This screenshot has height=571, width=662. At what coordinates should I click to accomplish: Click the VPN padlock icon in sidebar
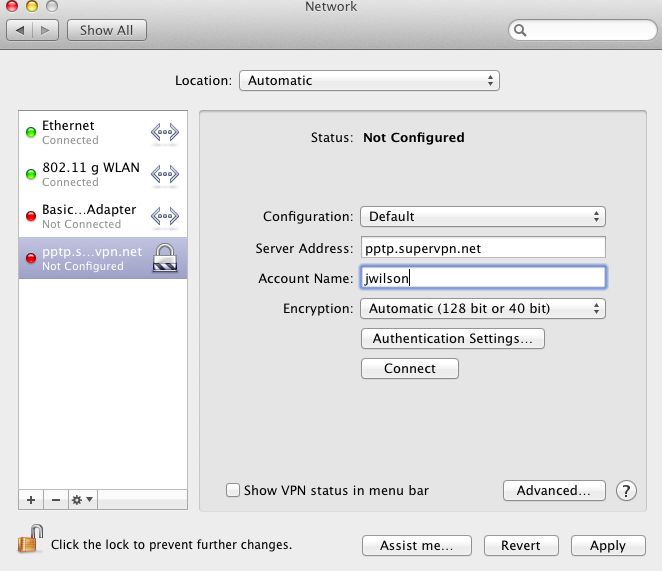pyautogui.click(x=165, y=258)
